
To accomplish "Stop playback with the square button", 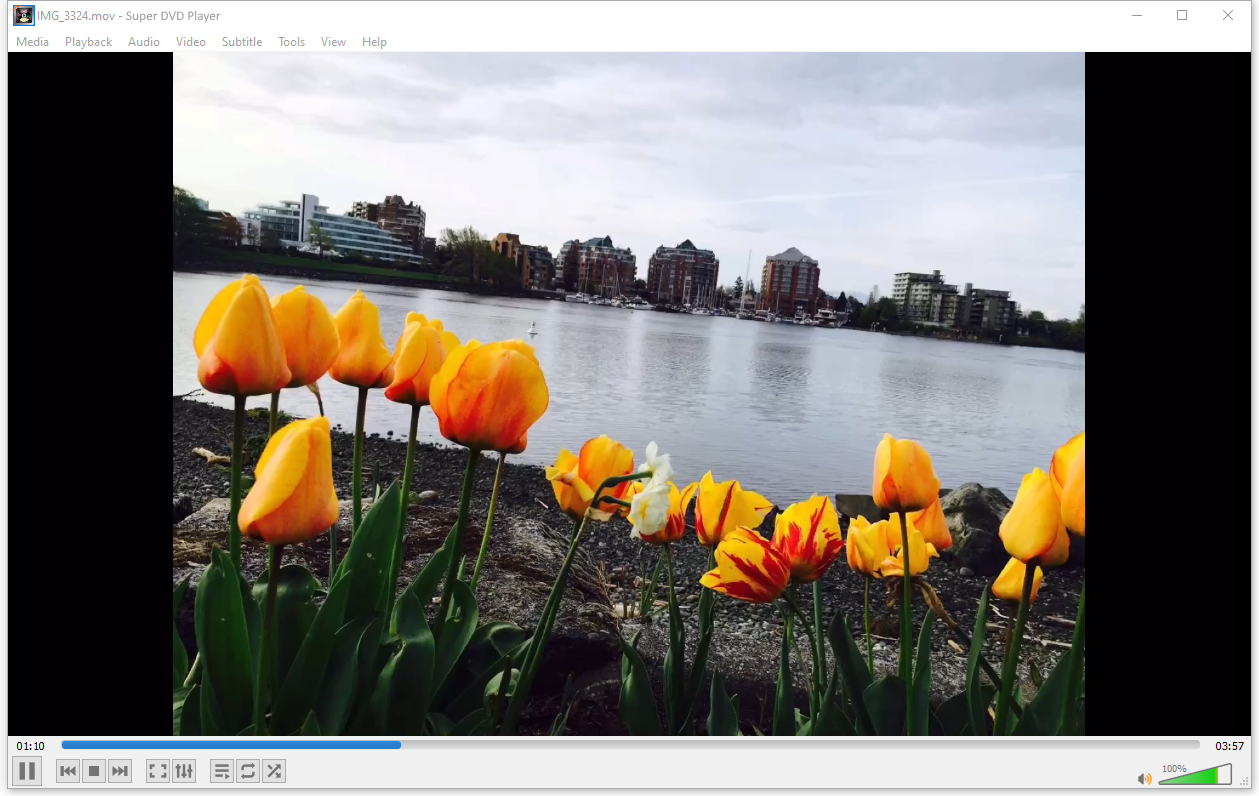I will [94, 771].
